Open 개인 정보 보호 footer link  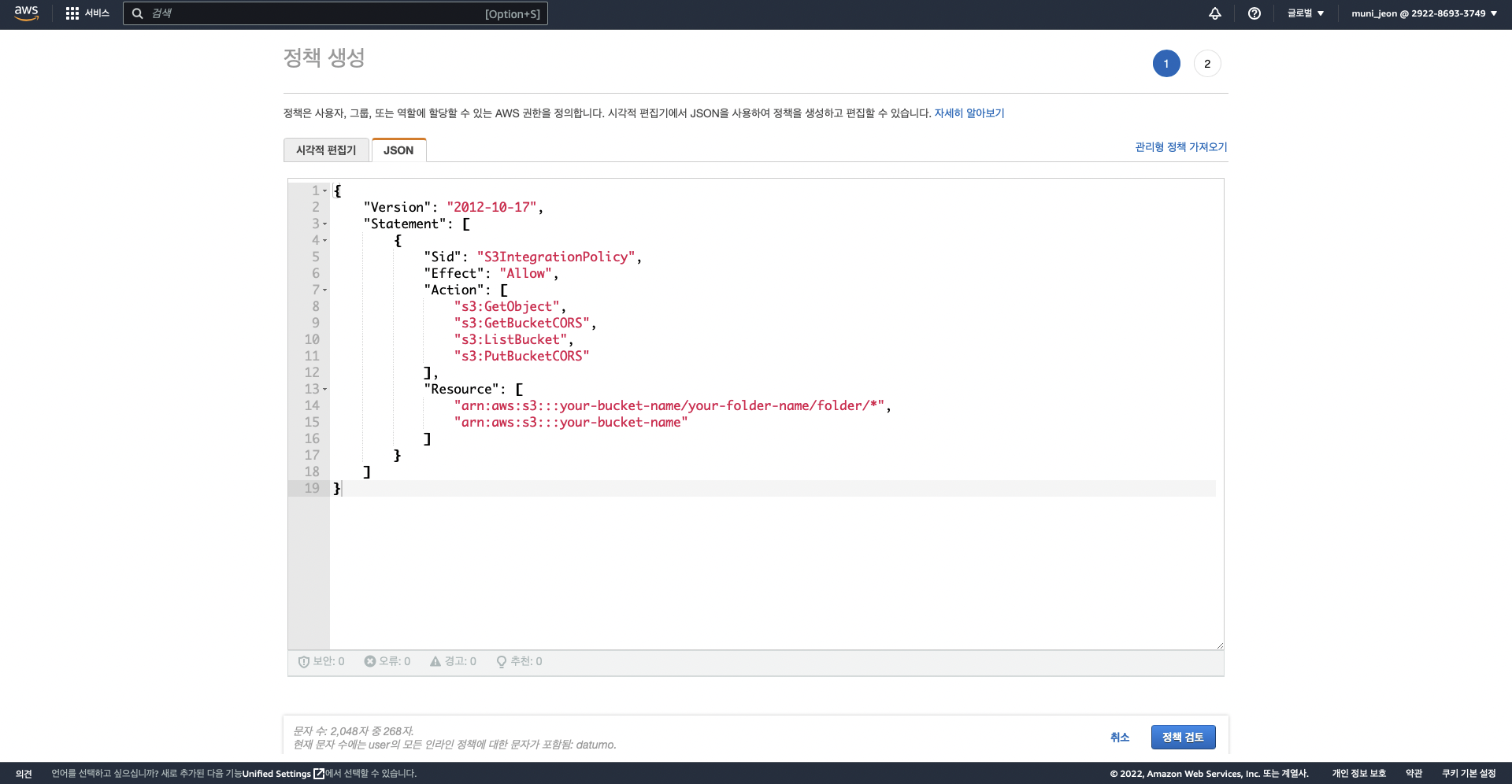(1358, 774)
